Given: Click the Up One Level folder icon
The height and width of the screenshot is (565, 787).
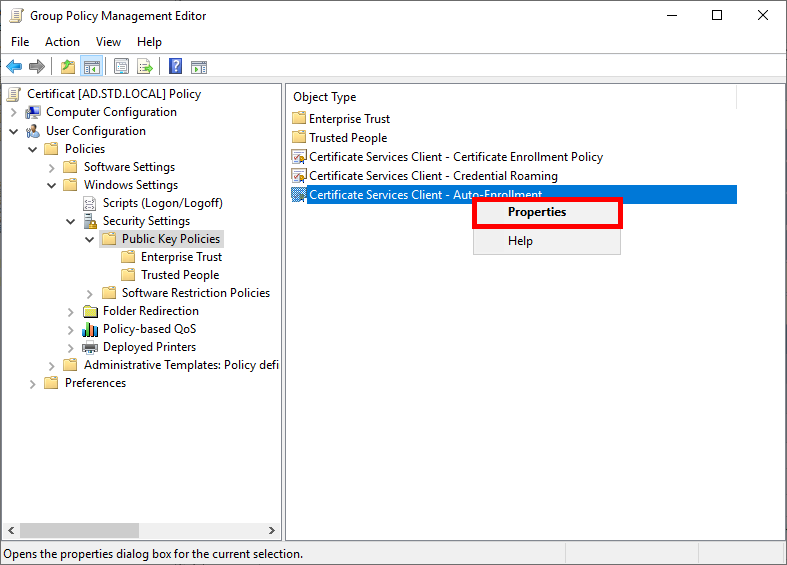Looking at the screenshot, I should [67, 67].
